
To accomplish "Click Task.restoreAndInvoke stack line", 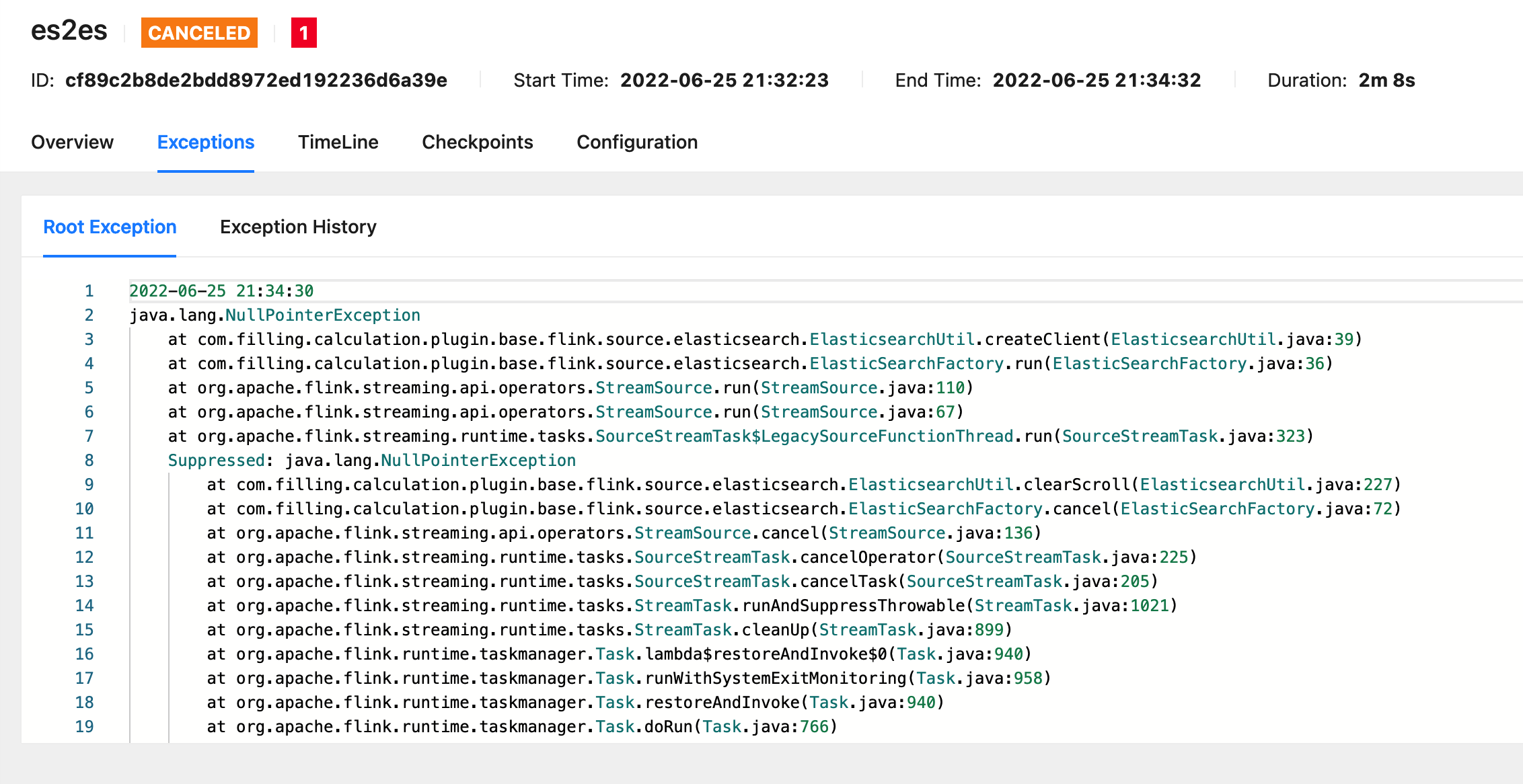I will [576, 703].
